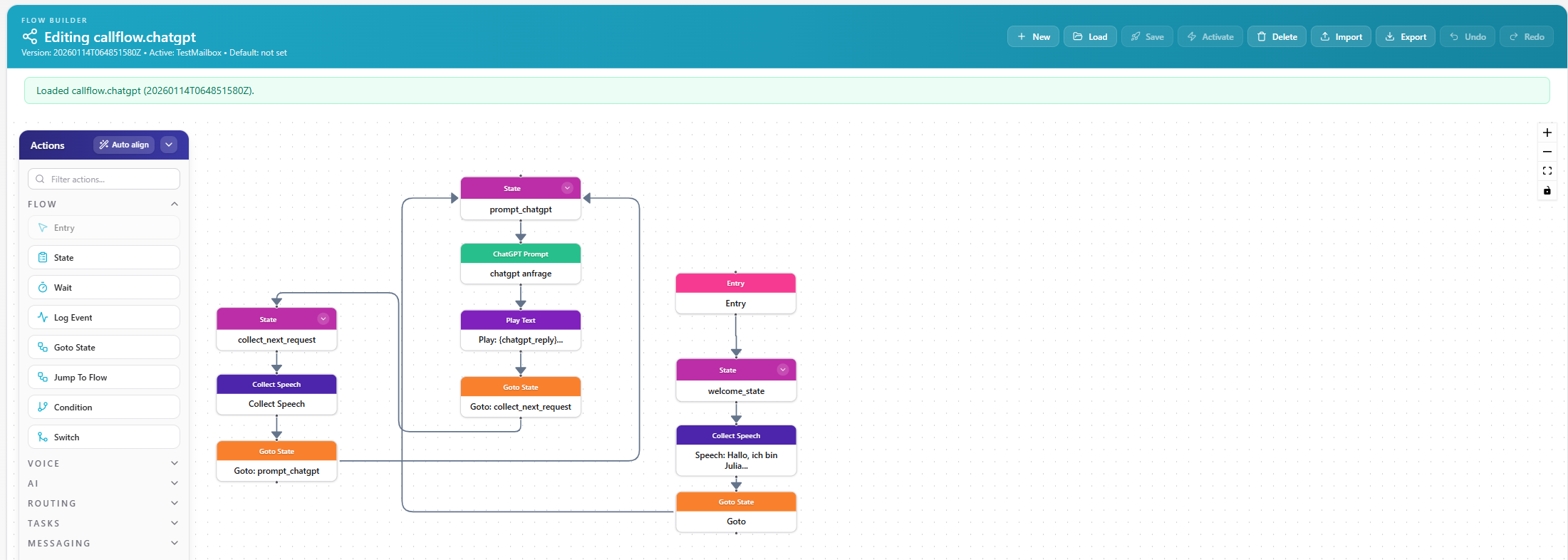Select the collect_next_request State node

pyautogui.click(x=276, y=329)
